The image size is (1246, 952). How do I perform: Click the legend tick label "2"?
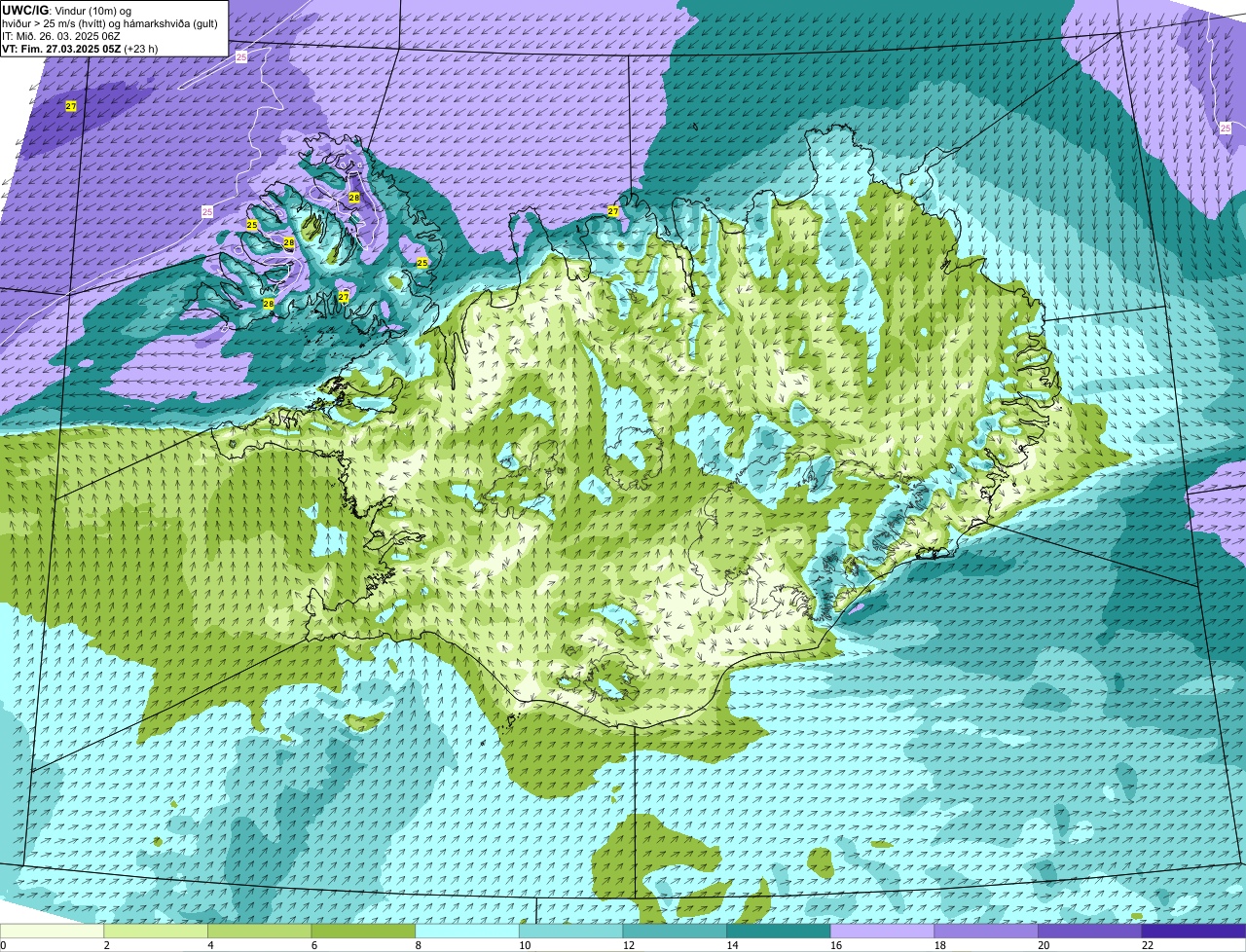(106, 945)
